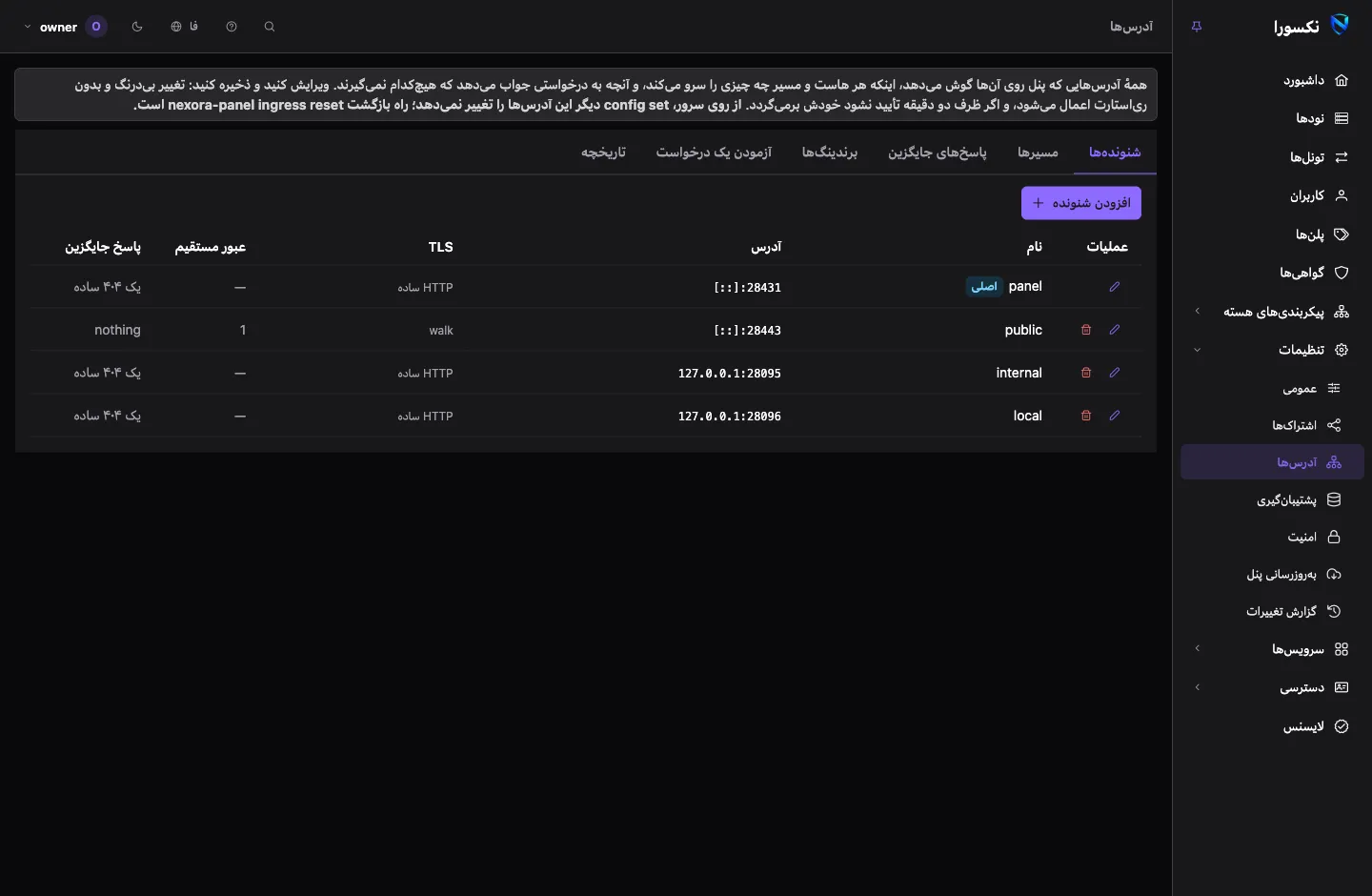Open گزارش تغییرات in the sidebar
The height and width of the screenshot is (896, 1372).
[x=1272, y=611]
